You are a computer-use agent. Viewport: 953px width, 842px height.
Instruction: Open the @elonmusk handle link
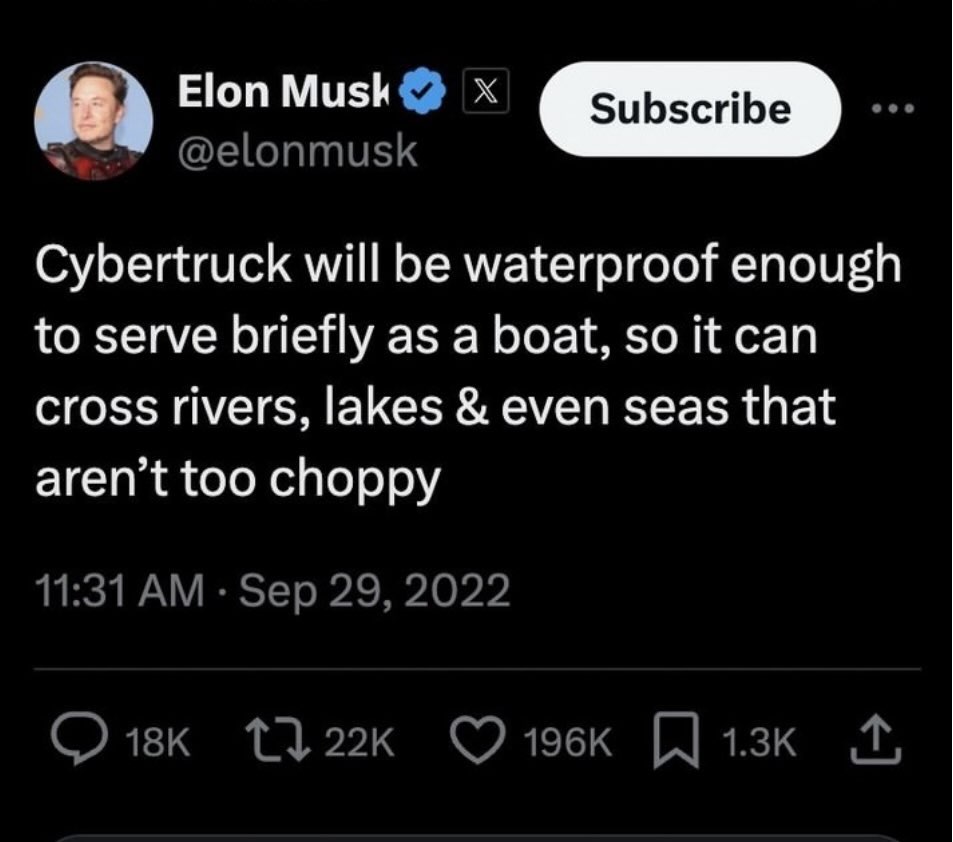[297, 151]
